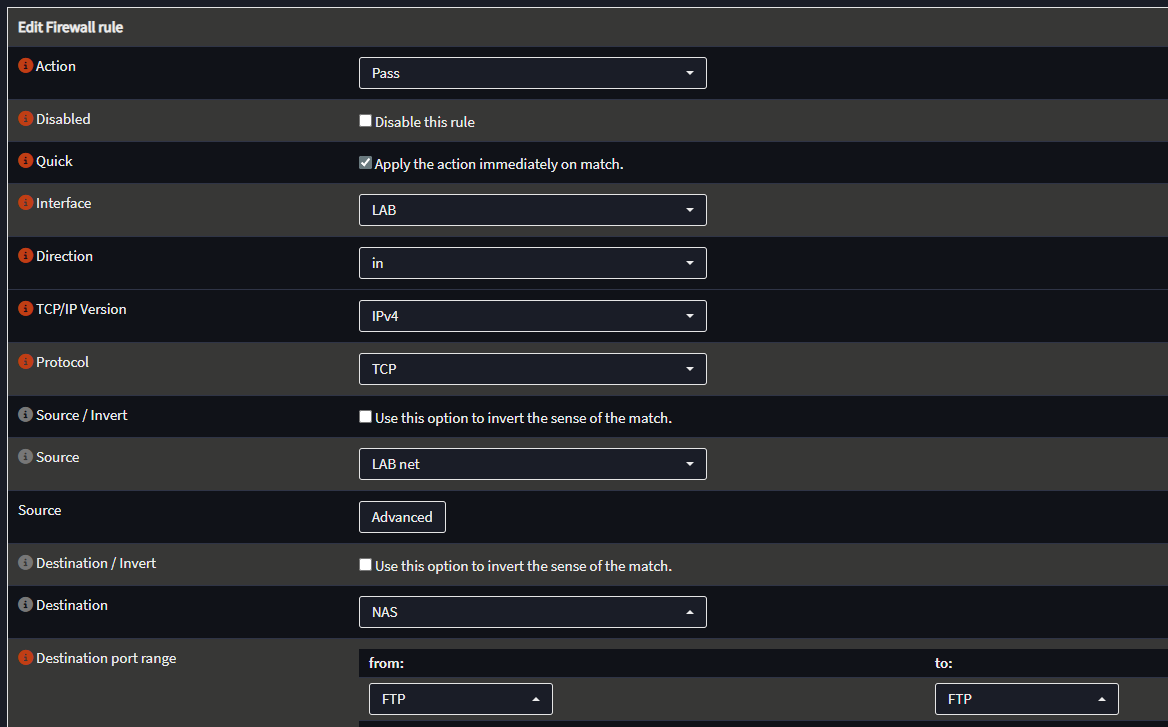Image resolution: width=1168 pixels, height=727 pixels.
Task: Click the info icon beside Interface
Action: pos(25,203)
